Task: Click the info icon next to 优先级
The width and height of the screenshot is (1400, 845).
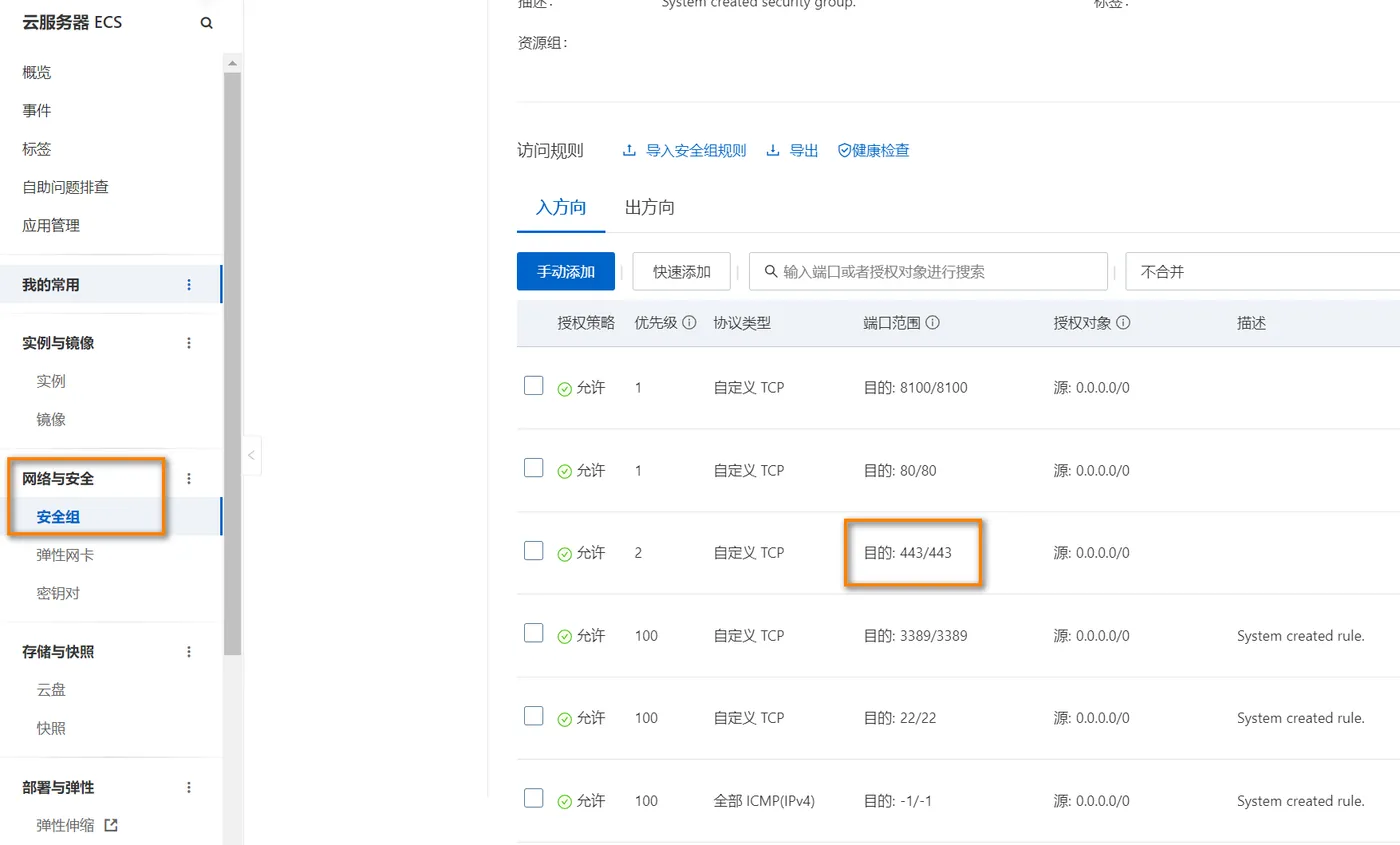Action: tap(689, 324)
